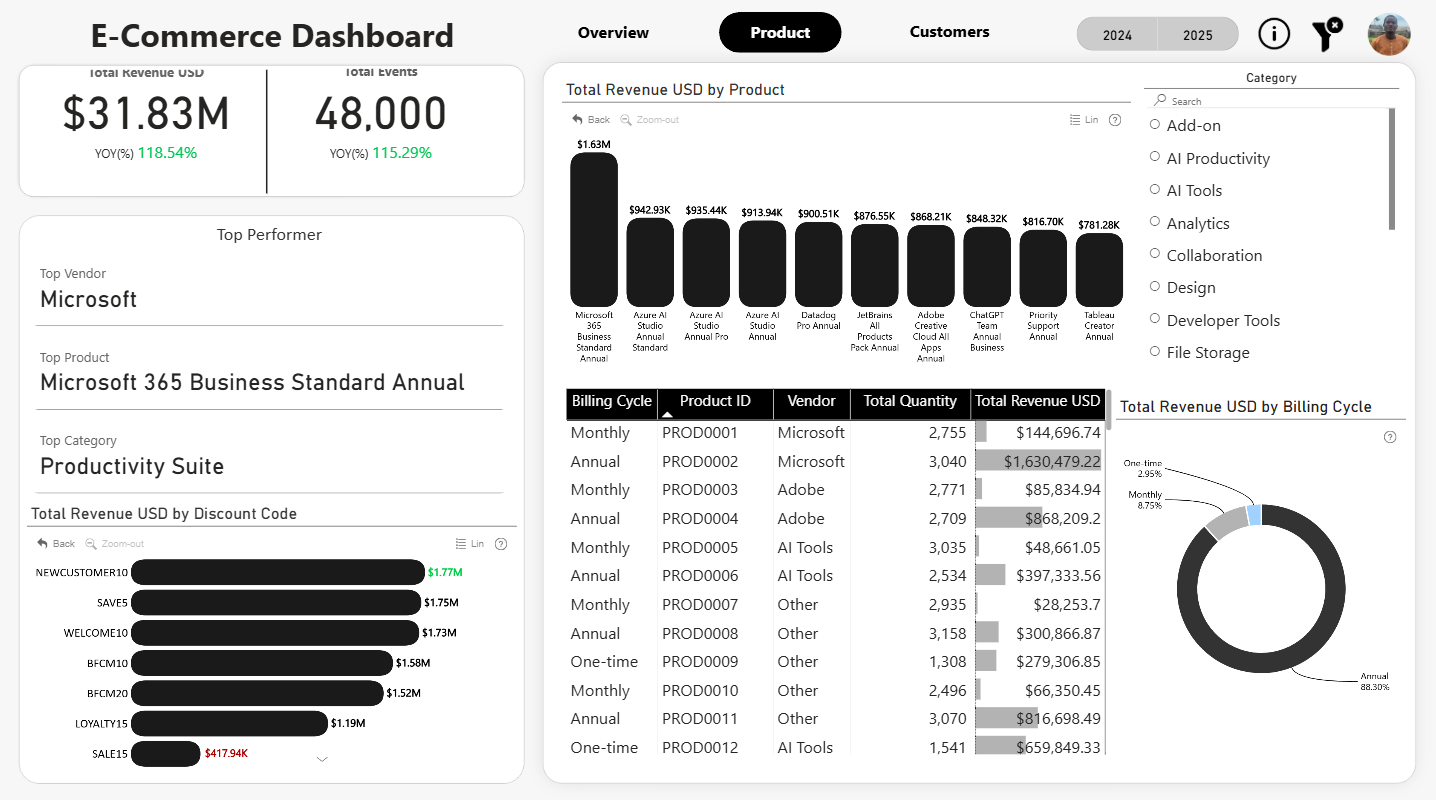1436x807 pixels.
Task: Click the $1,630,479.22 revenue cell
Action: [x=1039, y=462]
